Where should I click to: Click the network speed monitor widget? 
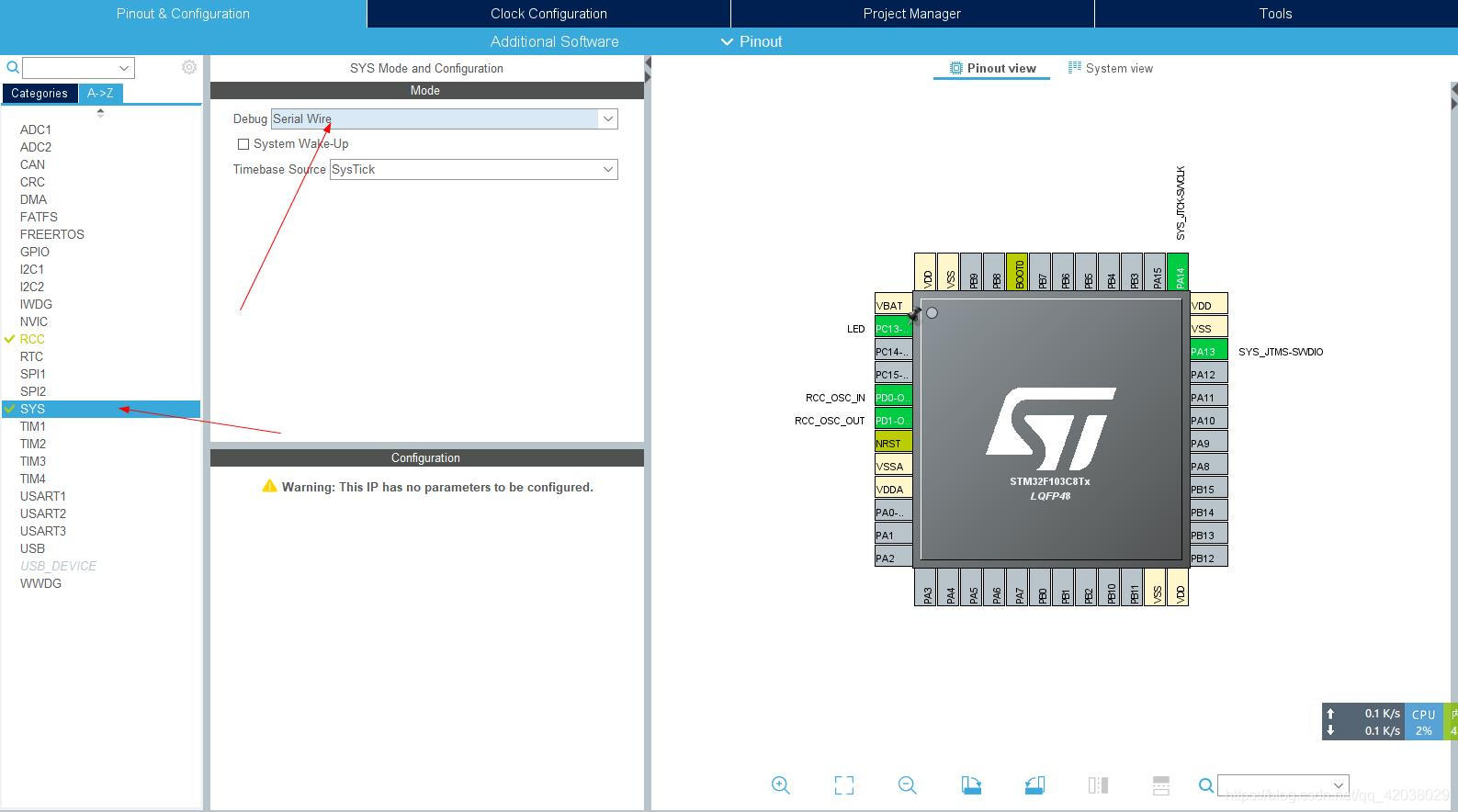[x=1363, y=721]
